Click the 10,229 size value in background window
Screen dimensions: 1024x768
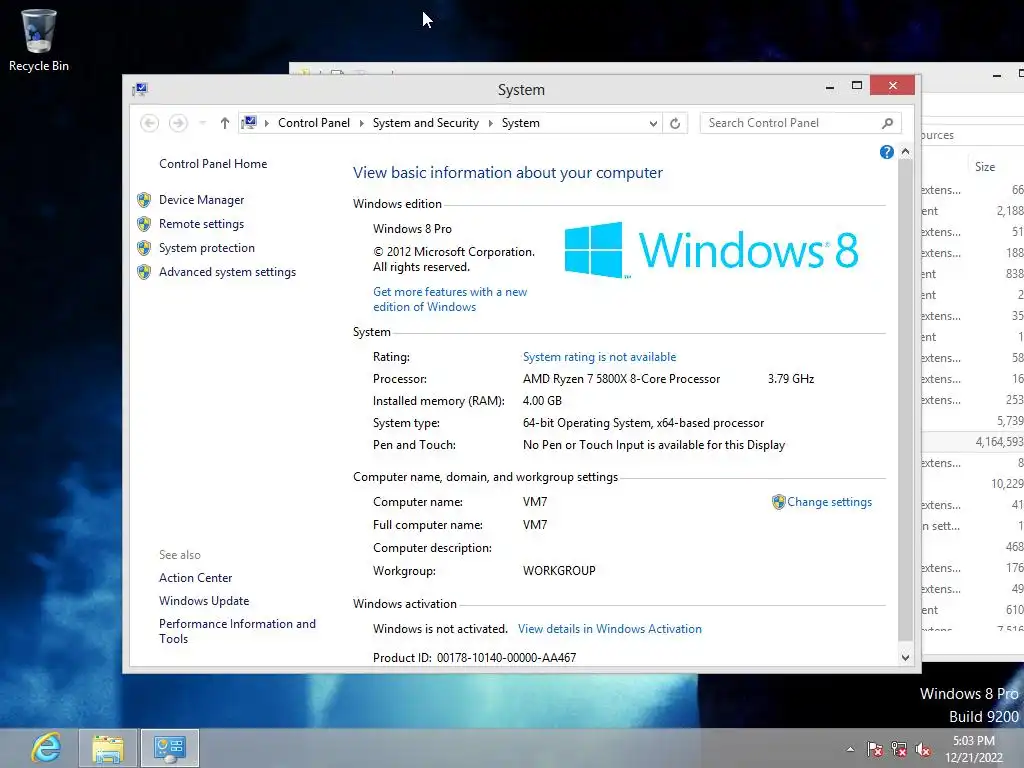point(1007,484)
